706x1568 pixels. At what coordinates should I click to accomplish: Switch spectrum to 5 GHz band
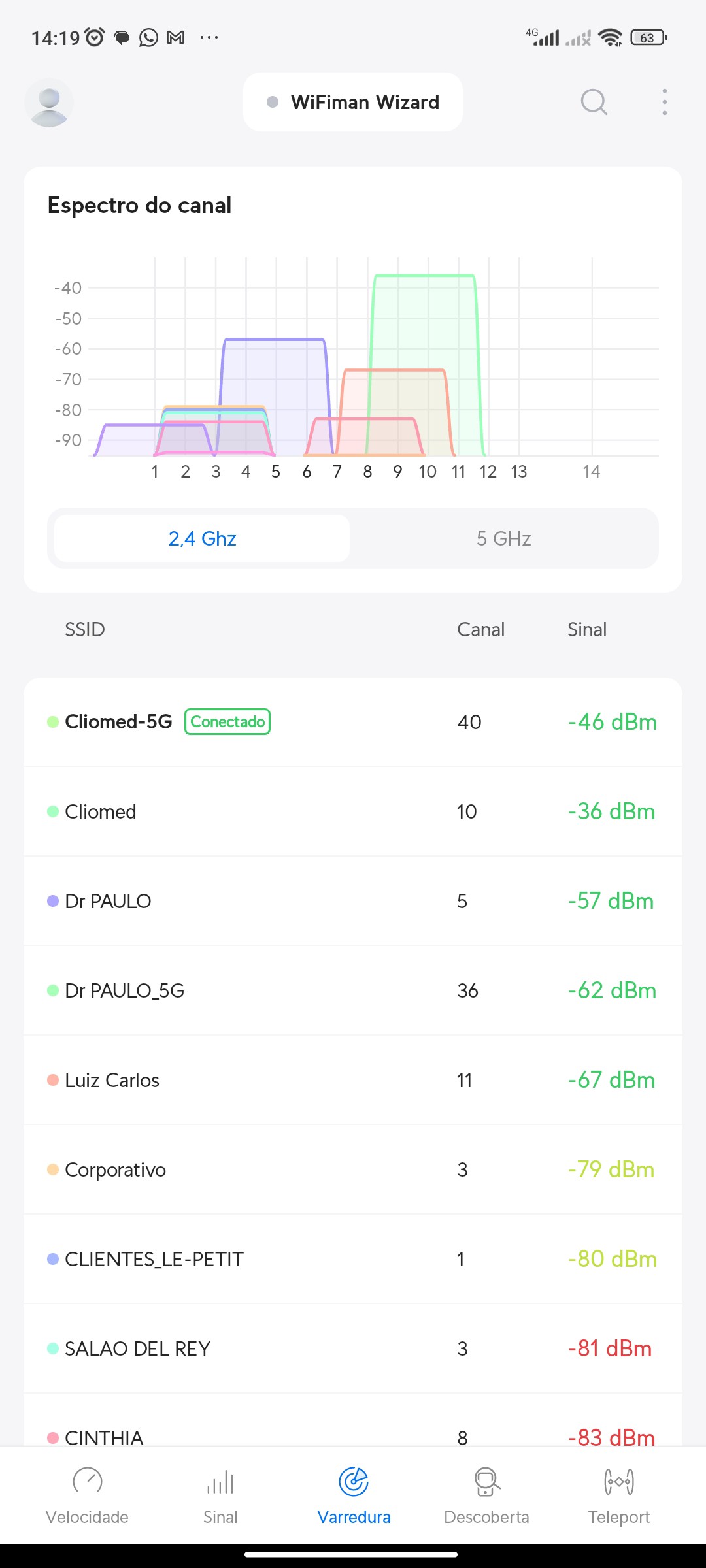tap(503, 538)
